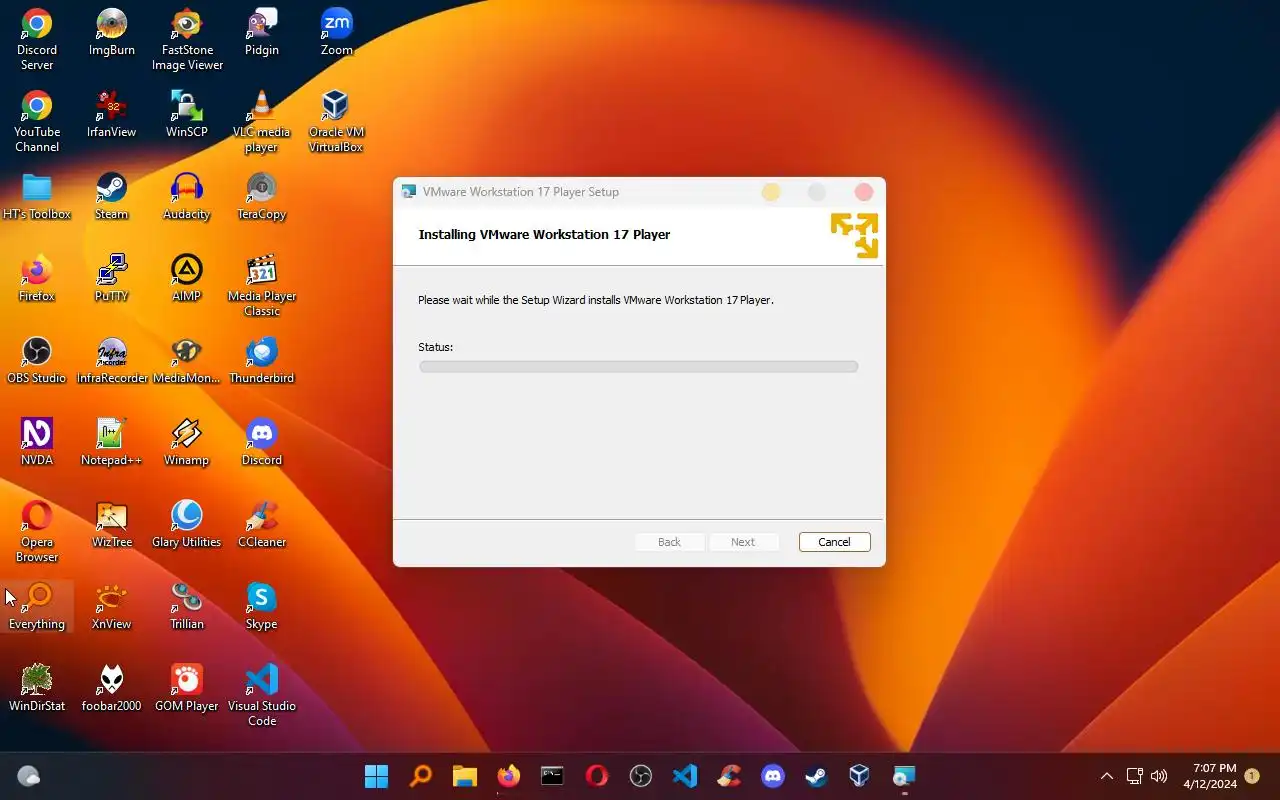Select the PuTTY desktop icon
The image size is (1280, 800).
click(111, 278)
